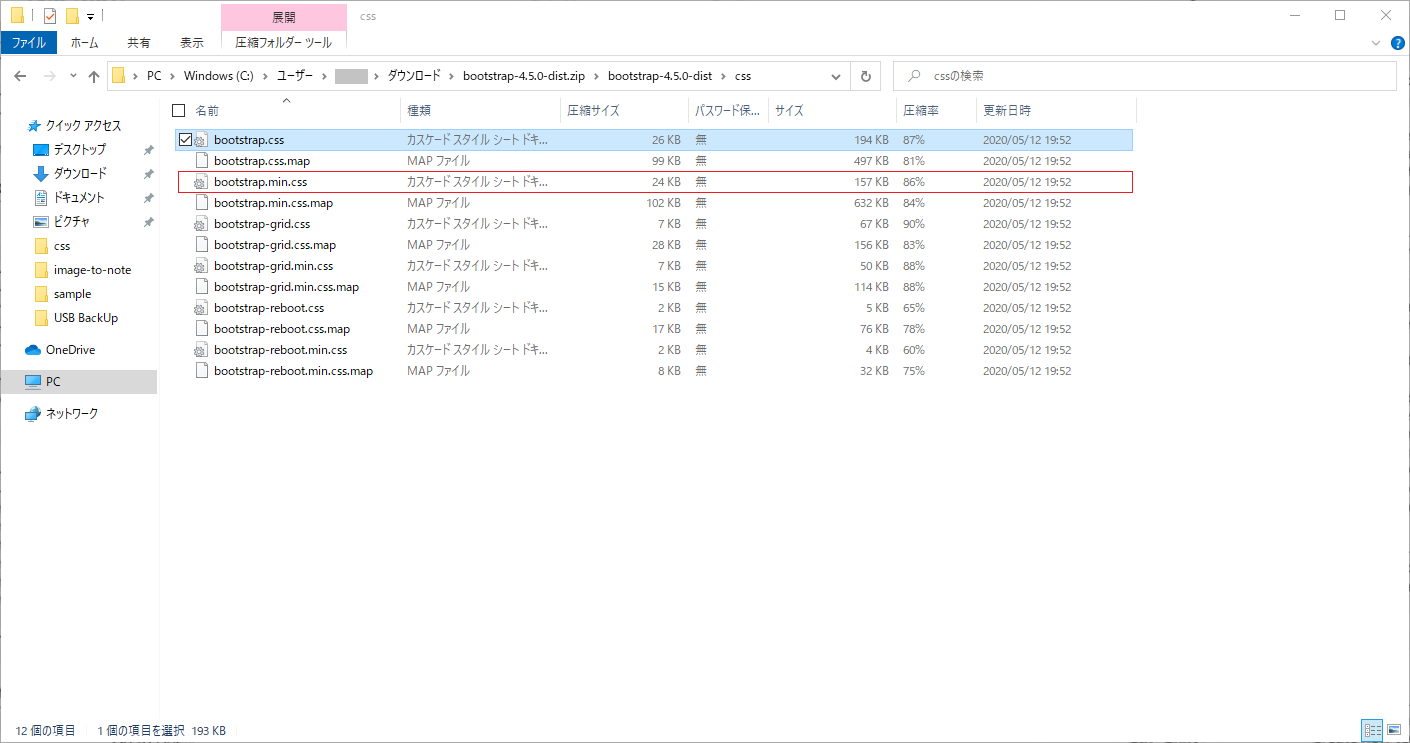
Task: Switch to details view in status bar
Action: pos(1371,730)
